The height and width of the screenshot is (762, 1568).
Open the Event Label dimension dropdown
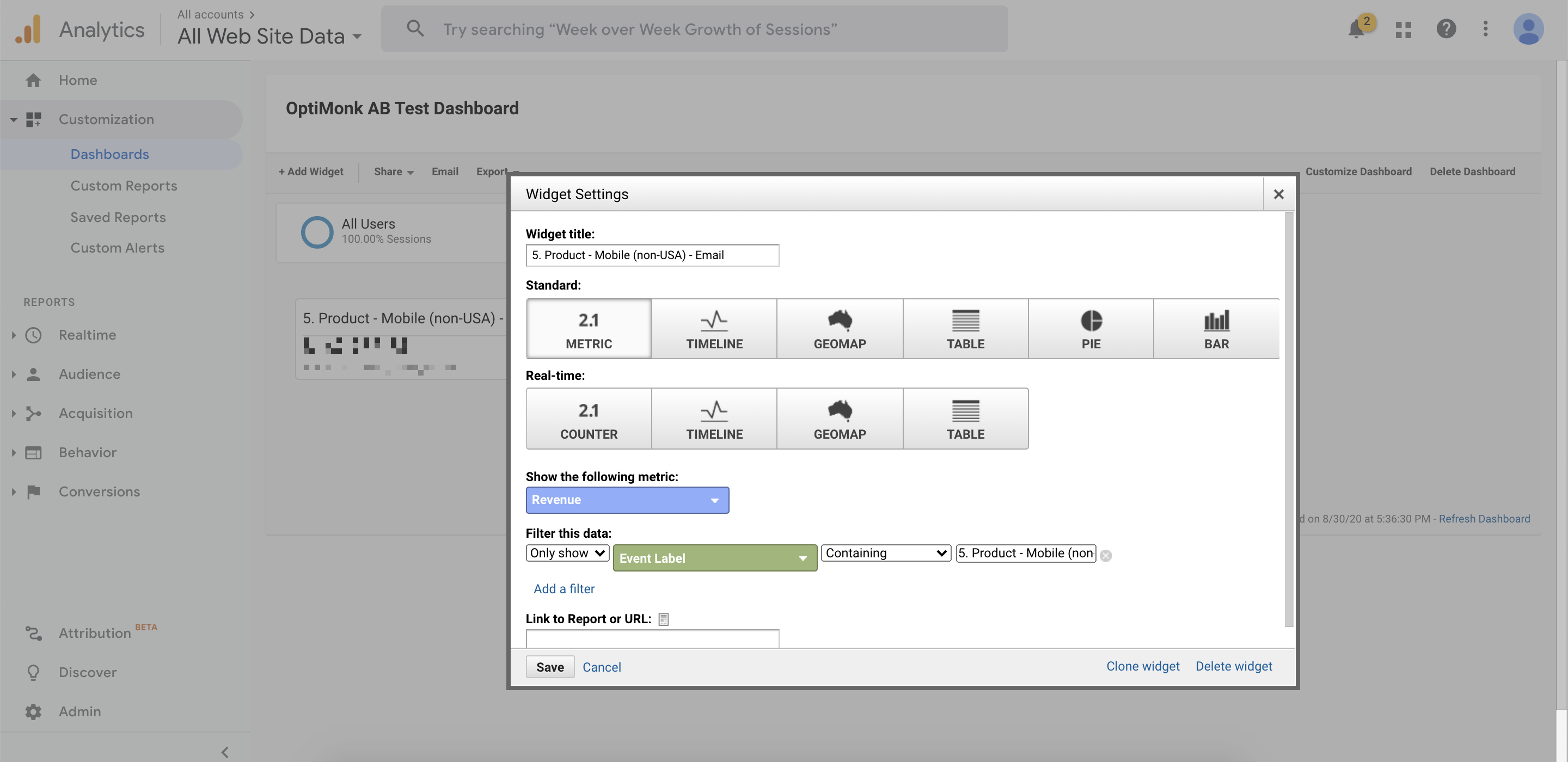click(715, 557)
